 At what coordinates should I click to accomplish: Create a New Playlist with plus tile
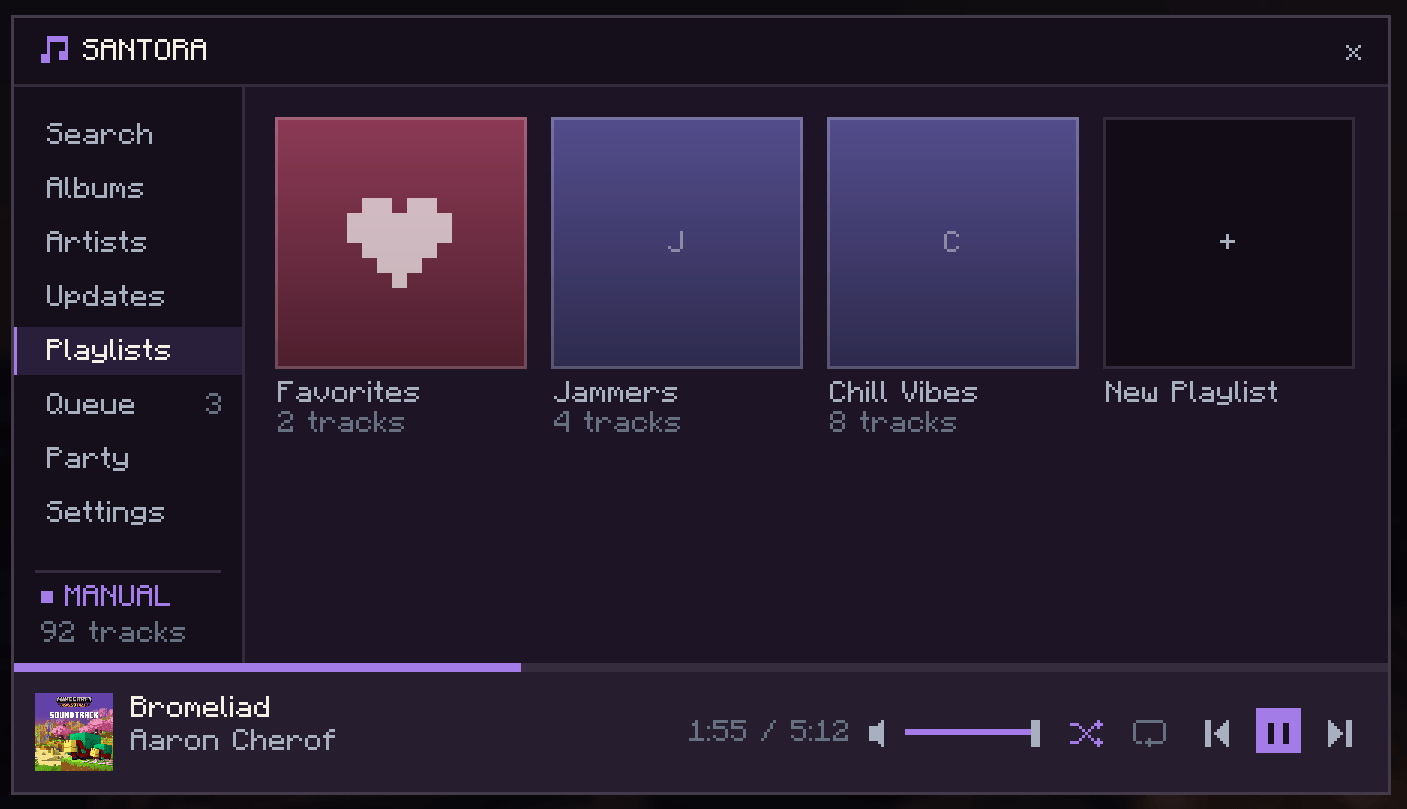(1229, 243)
